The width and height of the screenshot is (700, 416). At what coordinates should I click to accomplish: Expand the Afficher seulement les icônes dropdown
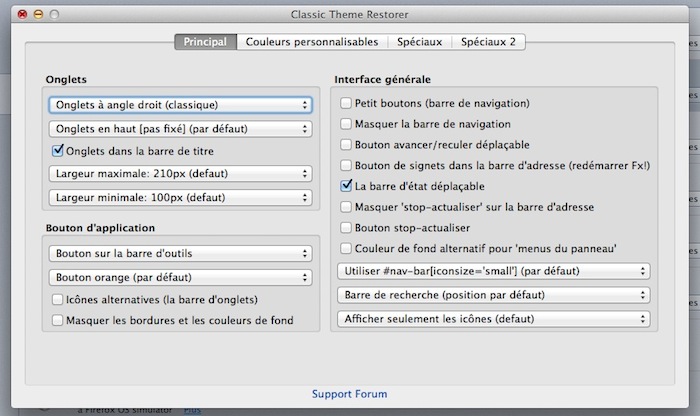pos(495,319)
